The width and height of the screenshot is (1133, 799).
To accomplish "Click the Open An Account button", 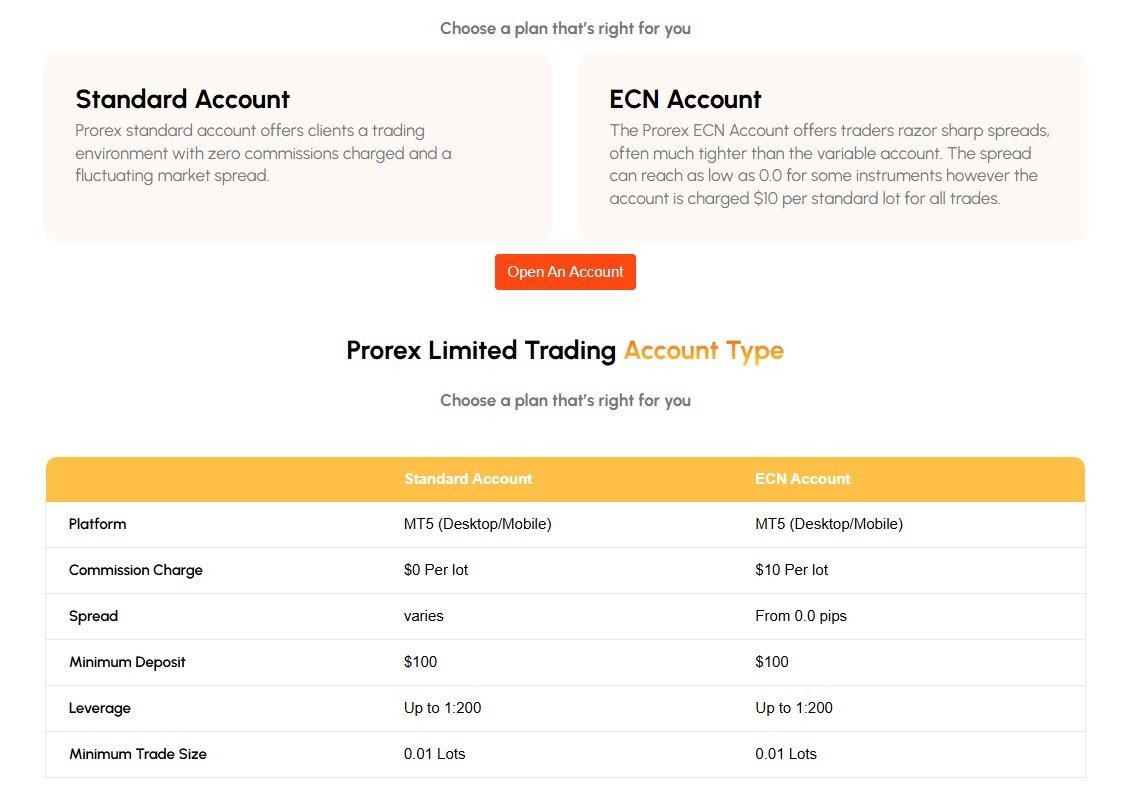I will pos(565,272).
